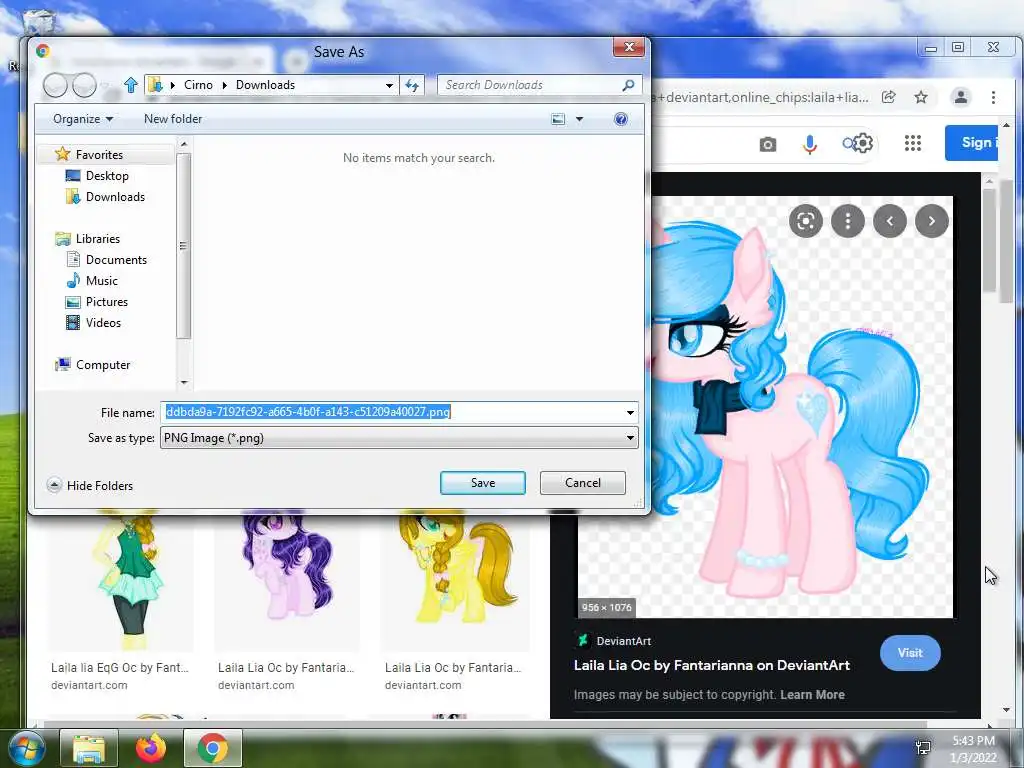Click the File name input field
1024x768 pixels.
tap(392, 412)
